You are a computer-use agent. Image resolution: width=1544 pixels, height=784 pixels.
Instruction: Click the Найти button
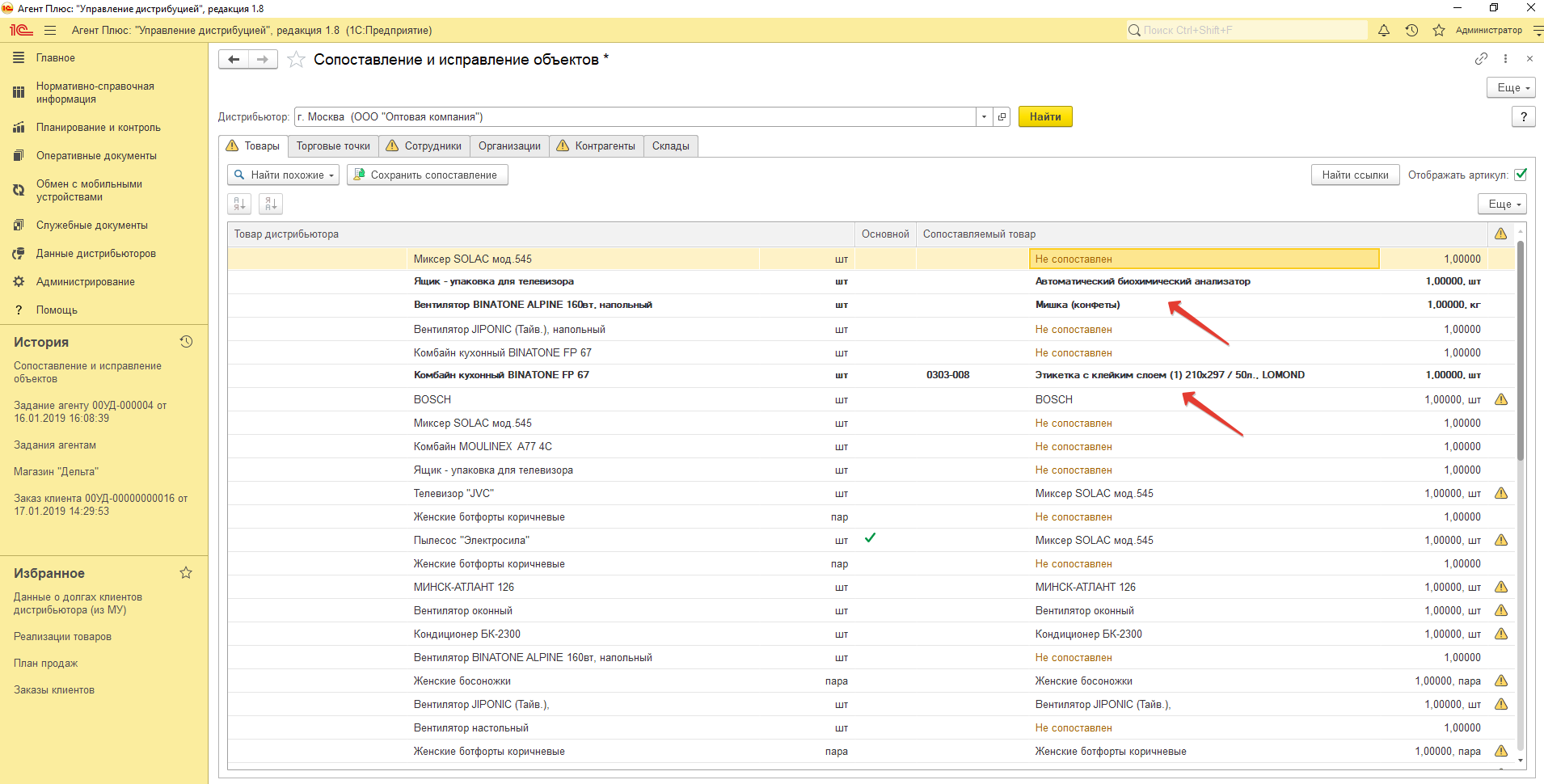click(1045, 116)
